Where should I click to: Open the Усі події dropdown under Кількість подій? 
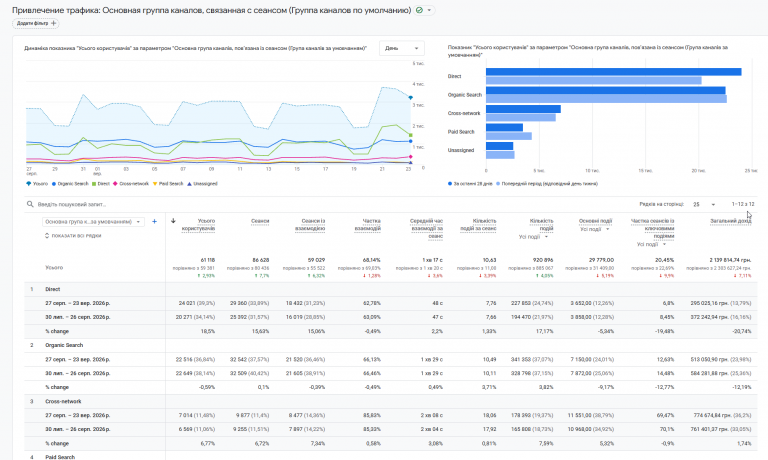pos(533,237)
